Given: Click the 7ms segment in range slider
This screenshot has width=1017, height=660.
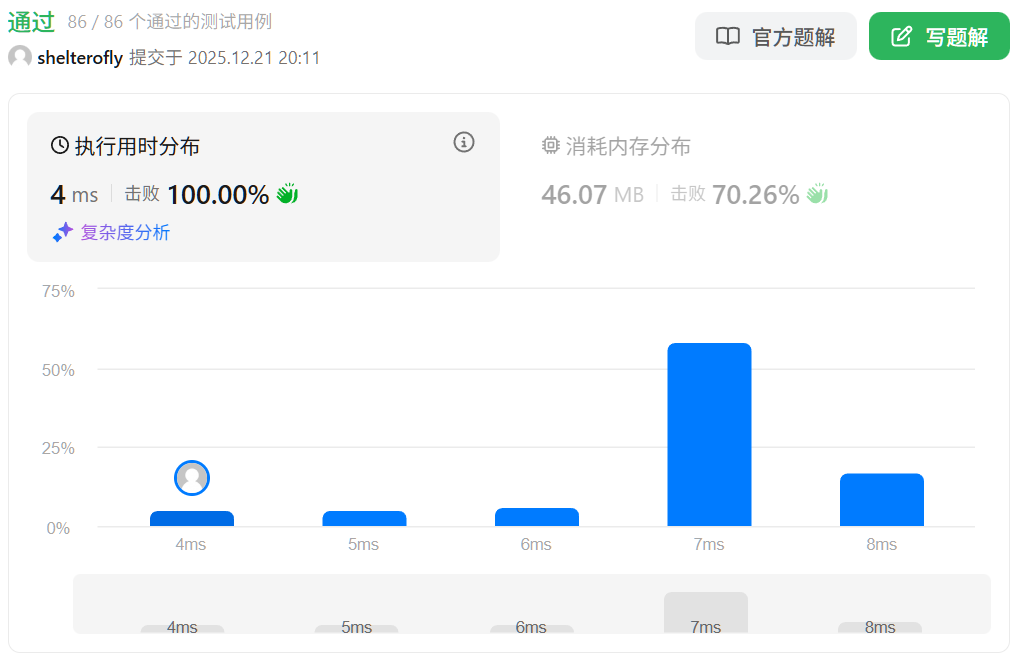Looking at the screenshot, I should click(706, 613).
